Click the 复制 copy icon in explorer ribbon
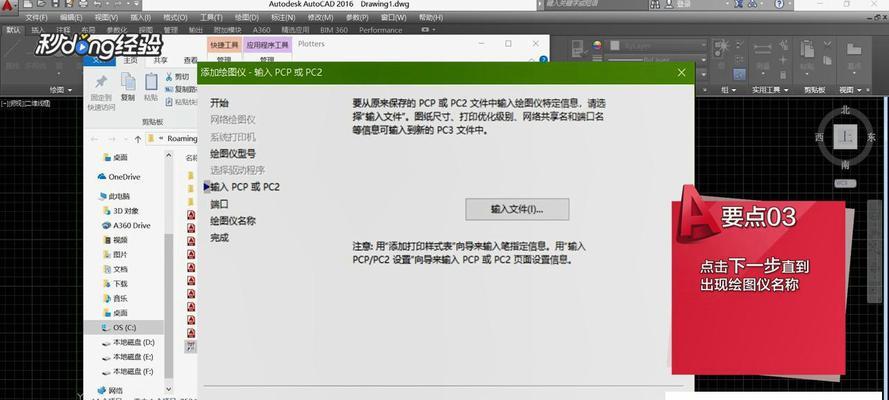 click(128, 83)
